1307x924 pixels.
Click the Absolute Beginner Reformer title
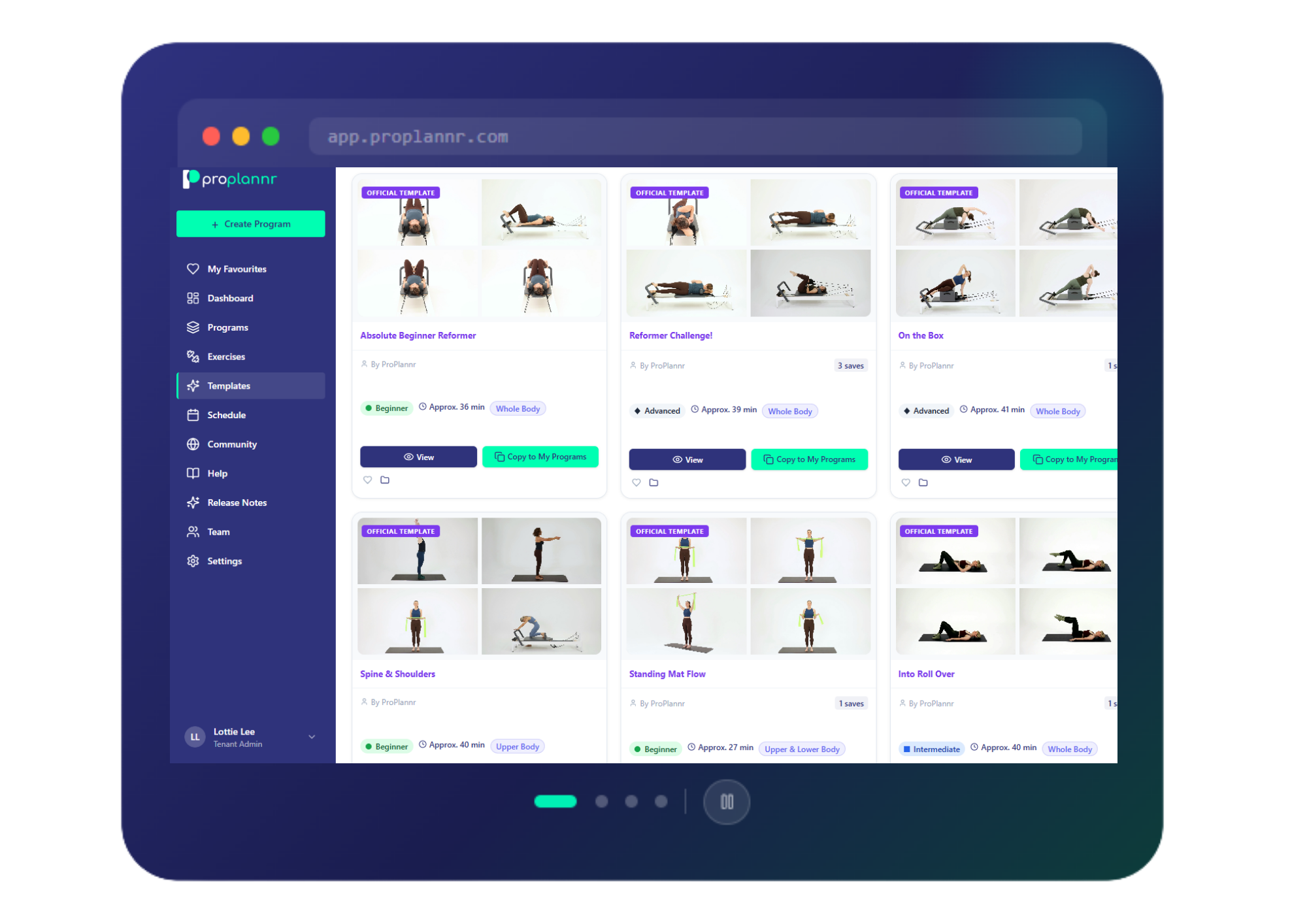tap(418, 335)
